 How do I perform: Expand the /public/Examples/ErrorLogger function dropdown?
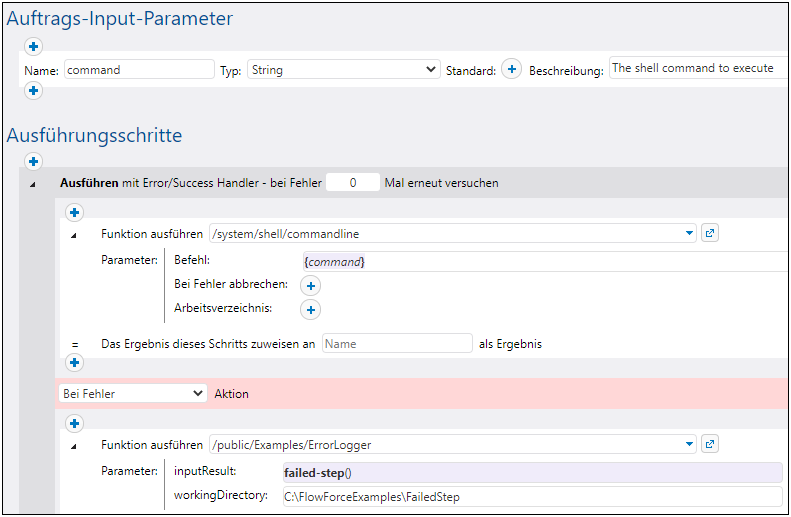pyautogui.click(x=689, y=445)
